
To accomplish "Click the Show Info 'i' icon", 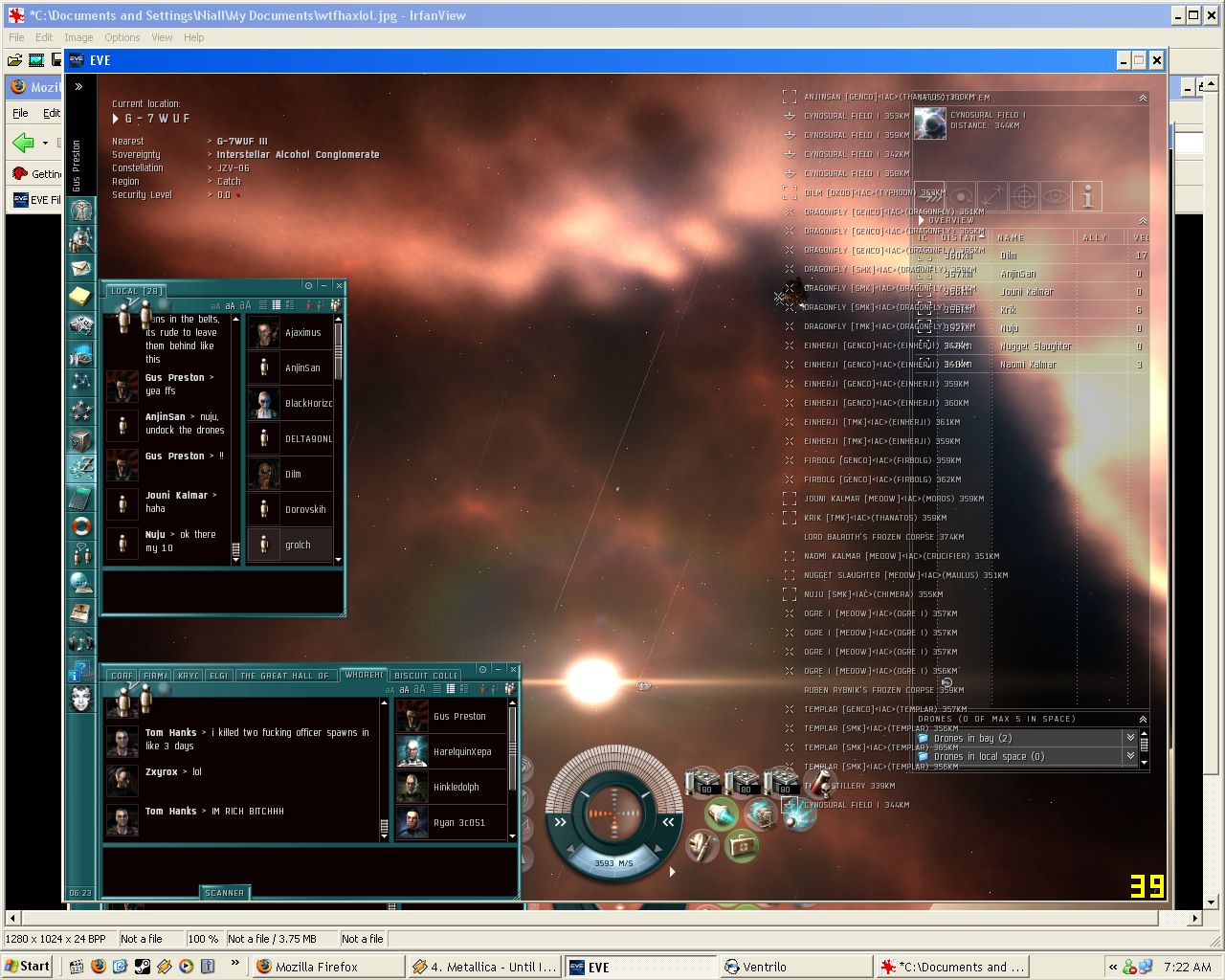I will [1087, 196].
